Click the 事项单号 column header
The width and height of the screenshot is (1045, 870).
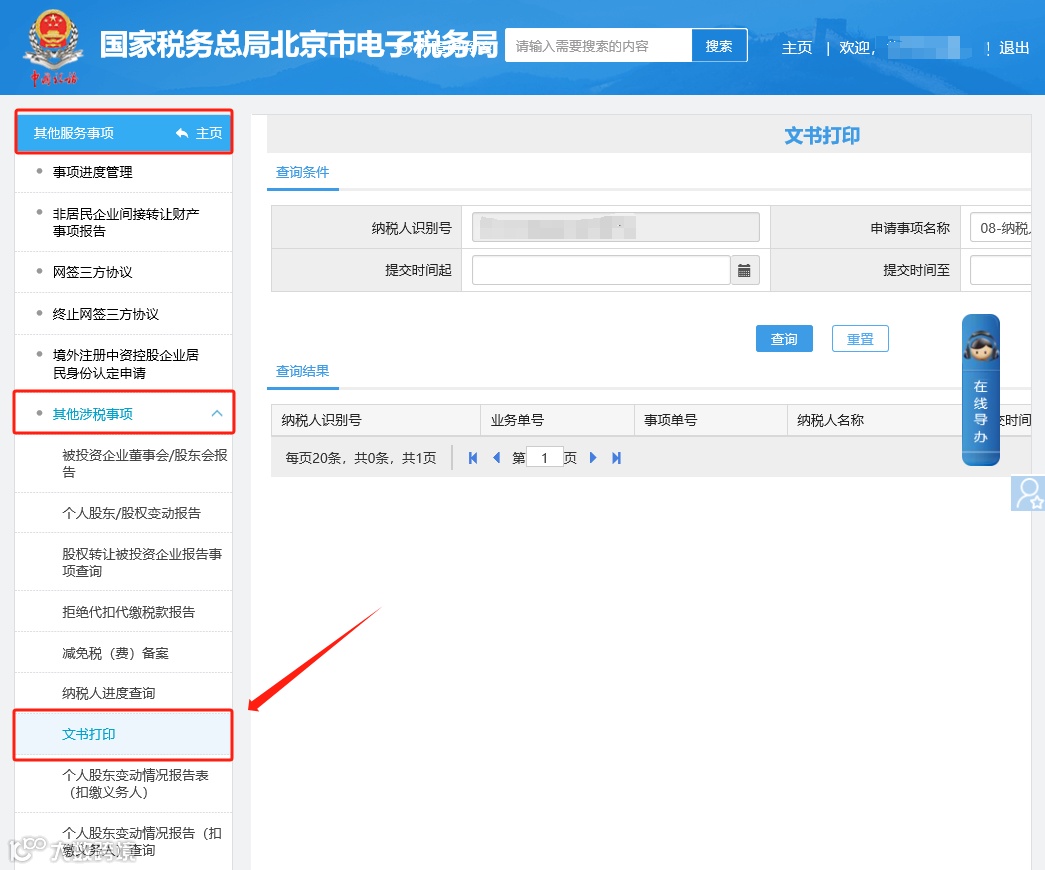coord(710,420)
